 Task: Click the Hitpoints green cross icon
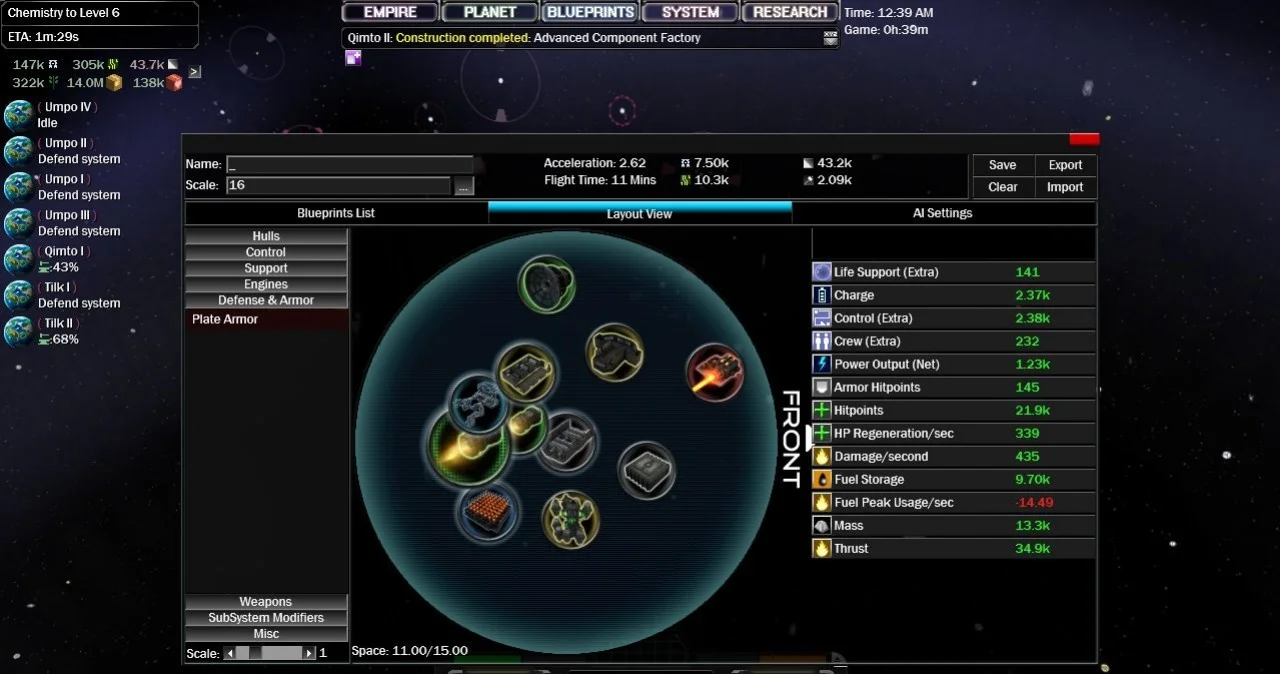click(x=822, y=410)
